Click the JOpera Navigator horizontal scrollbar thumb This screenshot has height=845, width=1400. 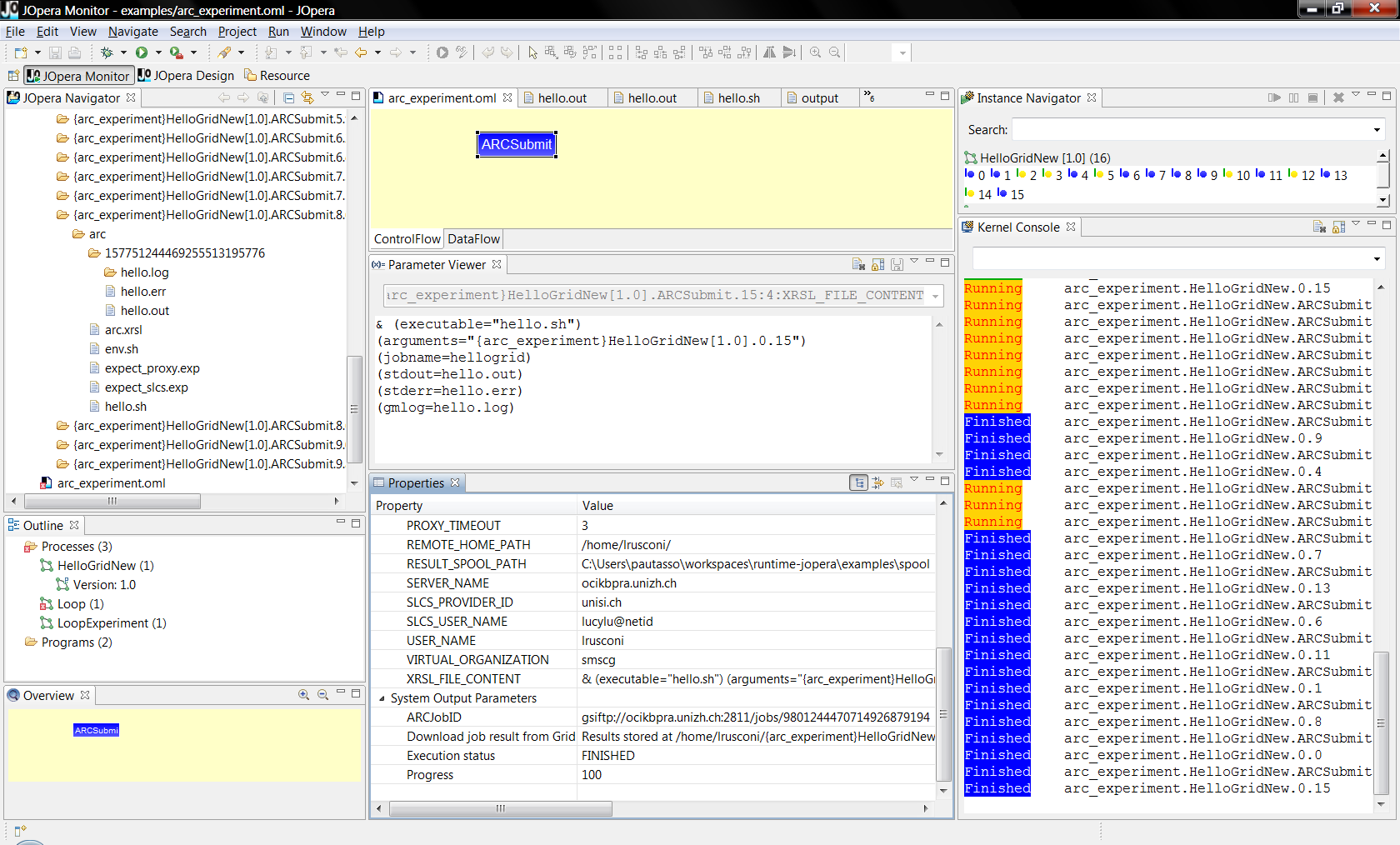click(x=112, y=501)
